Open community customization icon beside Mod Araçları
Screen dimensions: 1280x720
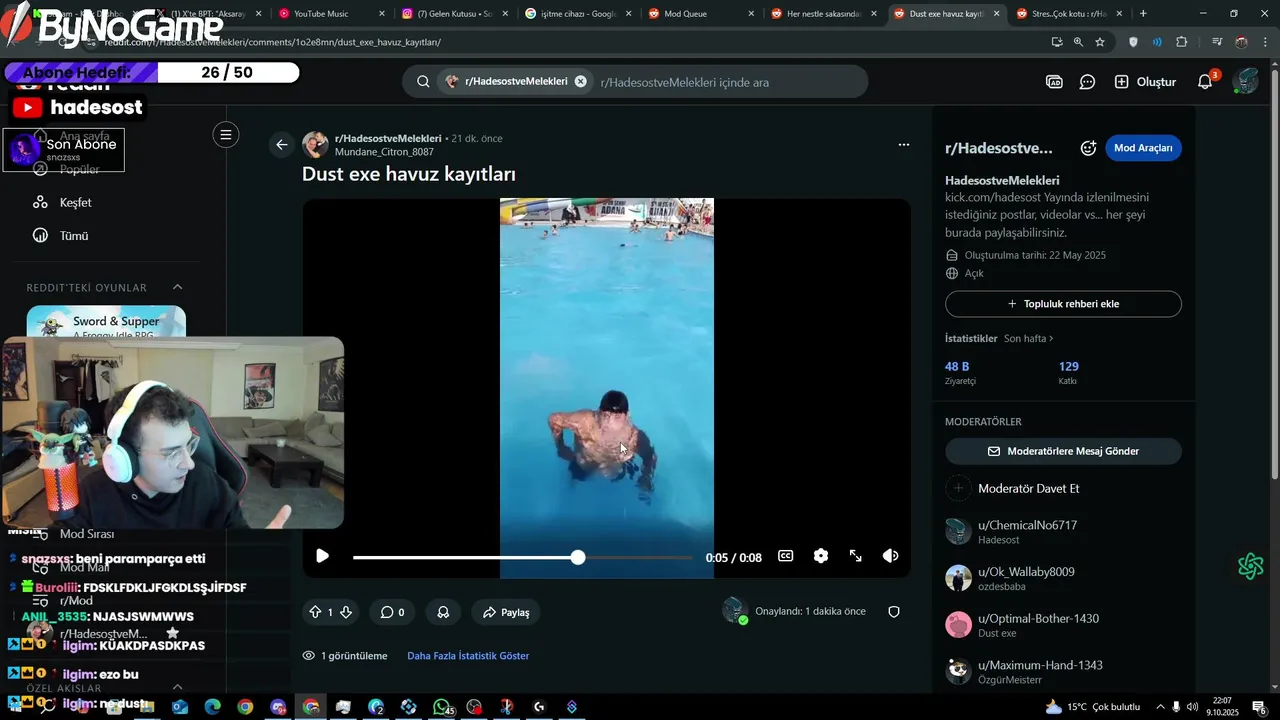[x=1088, y=148]
